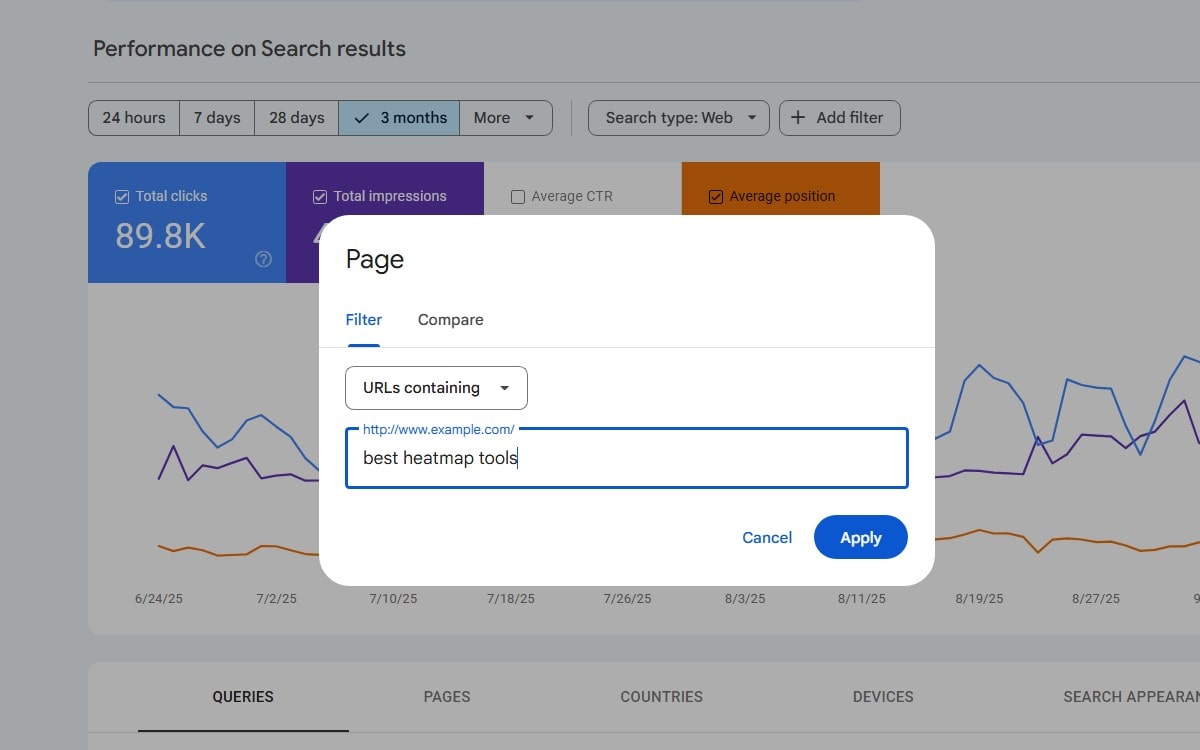Switch to the Compare tab

click(450, 319)
